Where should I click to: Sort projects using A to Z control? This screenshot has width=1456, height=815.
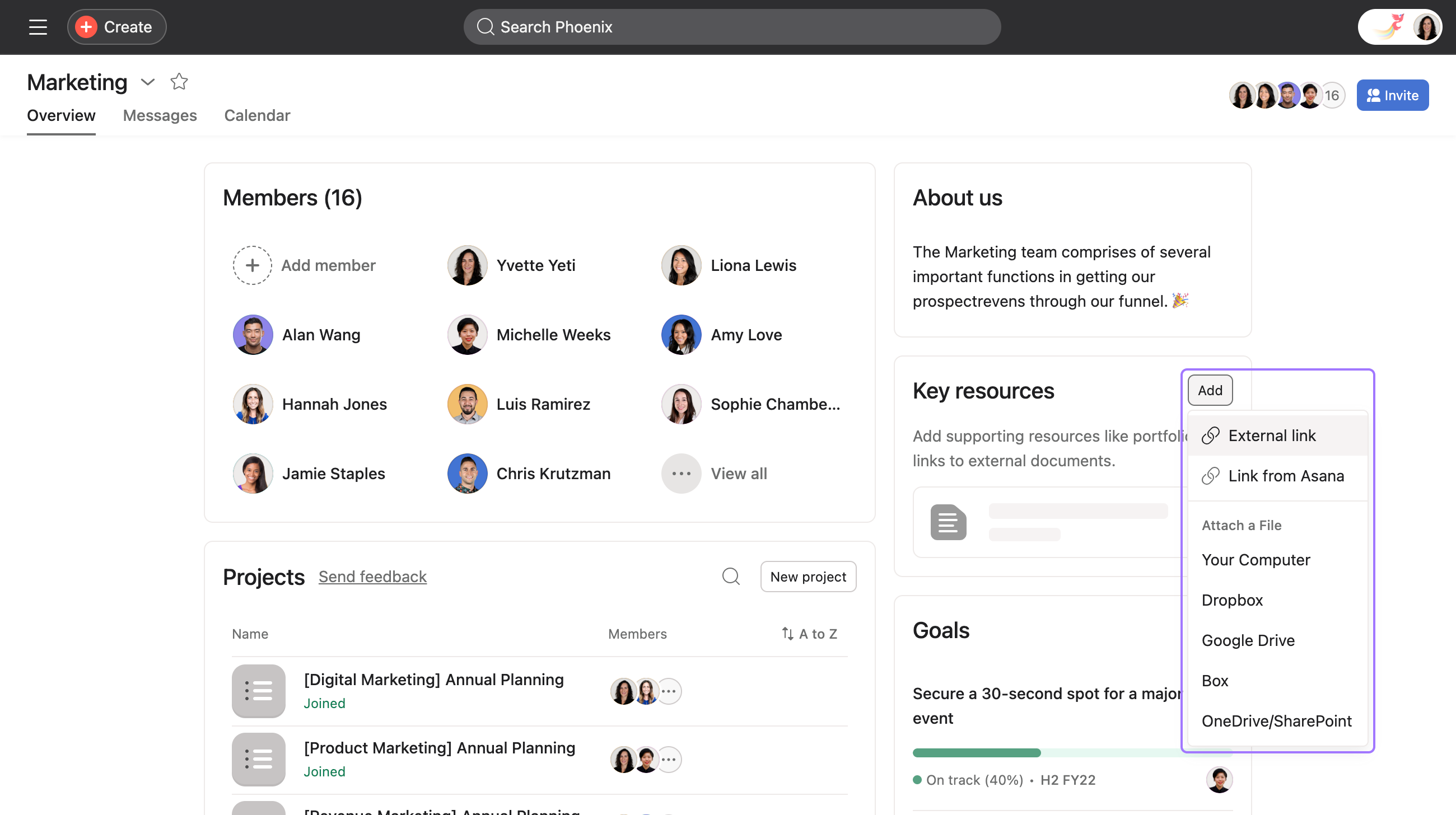tap(808, 634)
